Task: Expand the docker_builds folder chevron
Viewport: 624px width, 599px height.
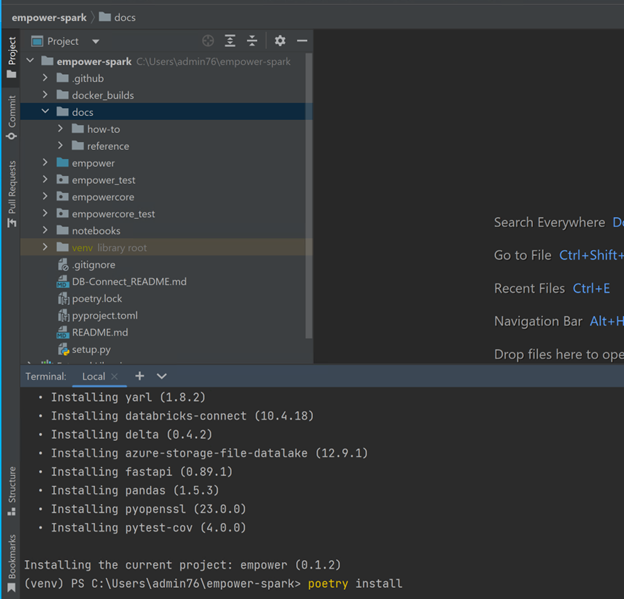Action: [45, 95]
